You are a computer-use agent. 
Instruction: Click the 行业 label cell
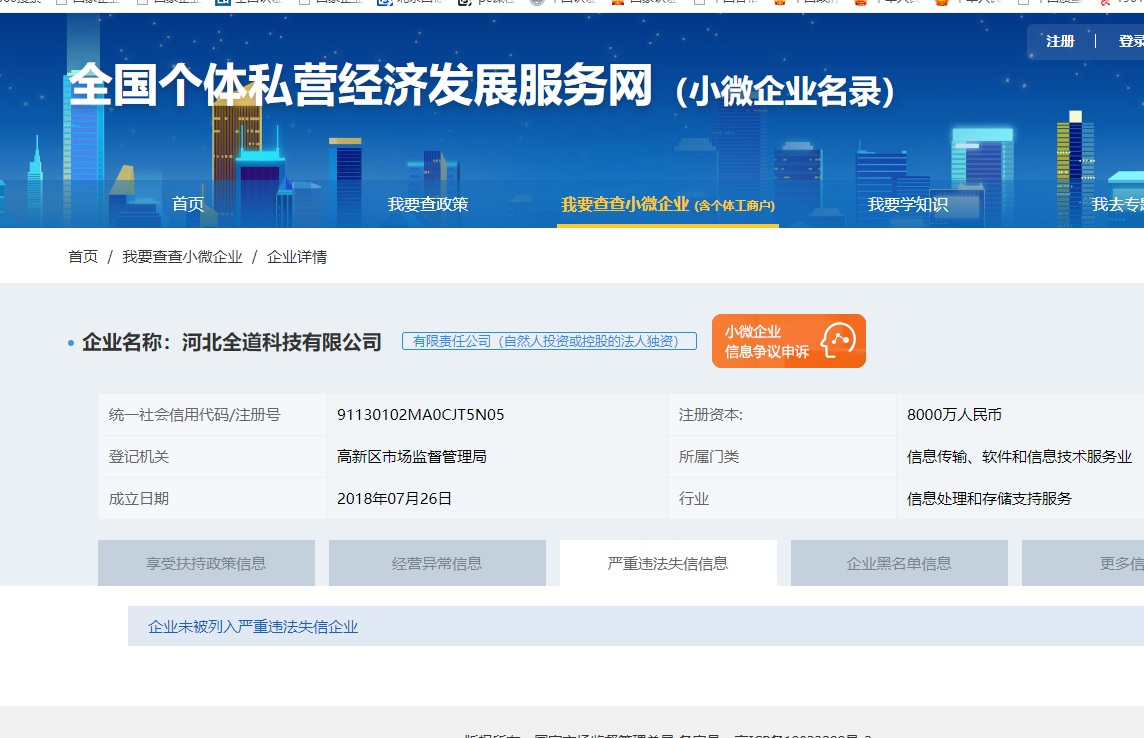click(782, 499)
